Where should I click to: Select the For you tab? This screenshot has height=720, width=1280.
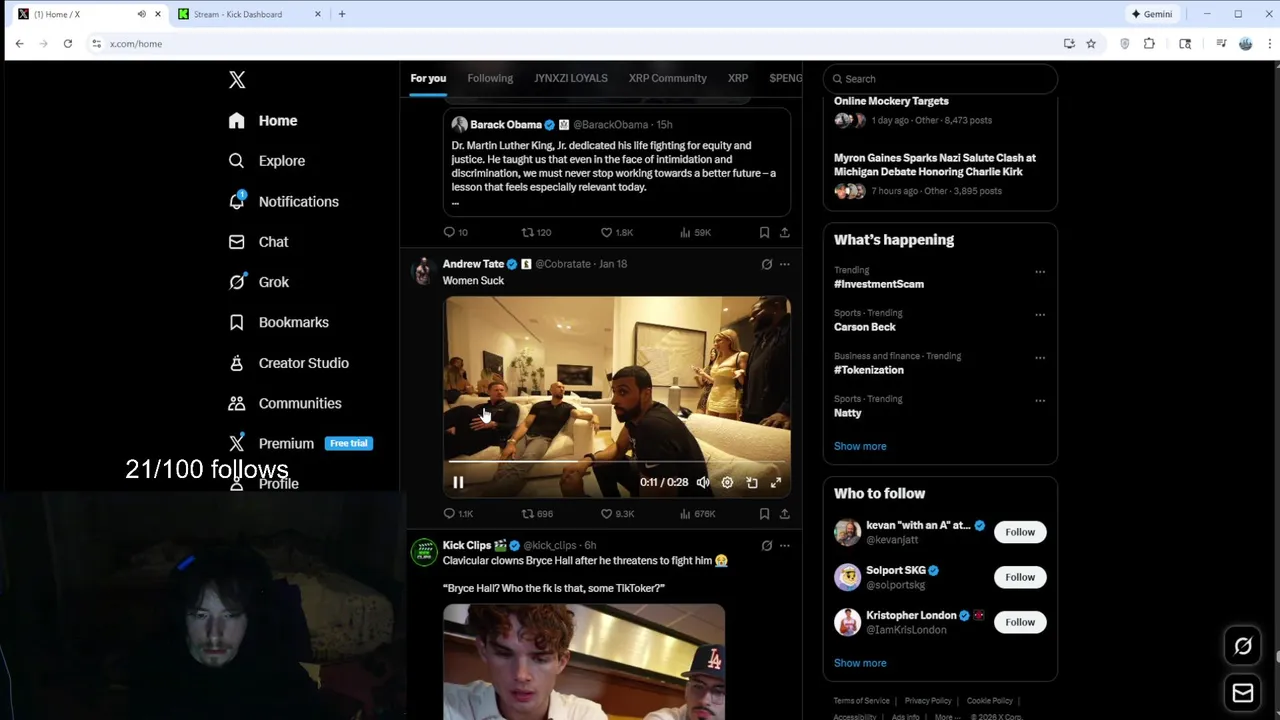(x=428, y=78)
